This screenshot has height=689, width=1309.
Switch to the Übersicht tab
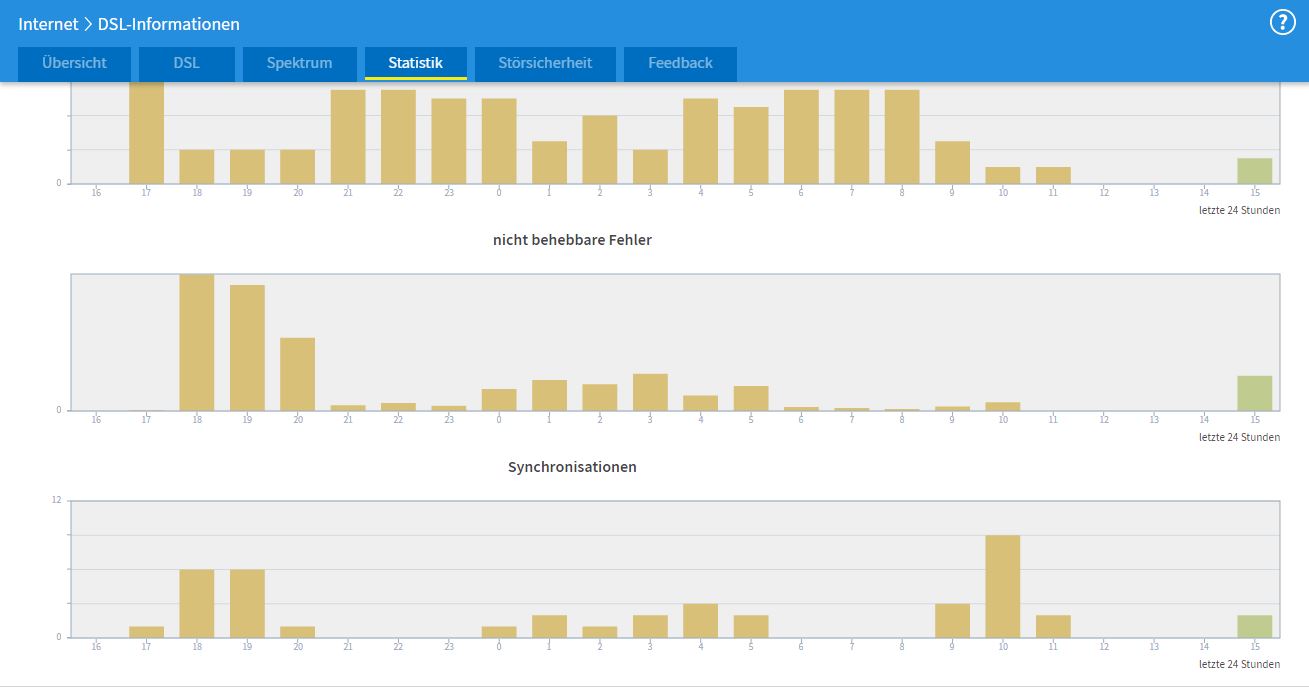click(74, 63)
